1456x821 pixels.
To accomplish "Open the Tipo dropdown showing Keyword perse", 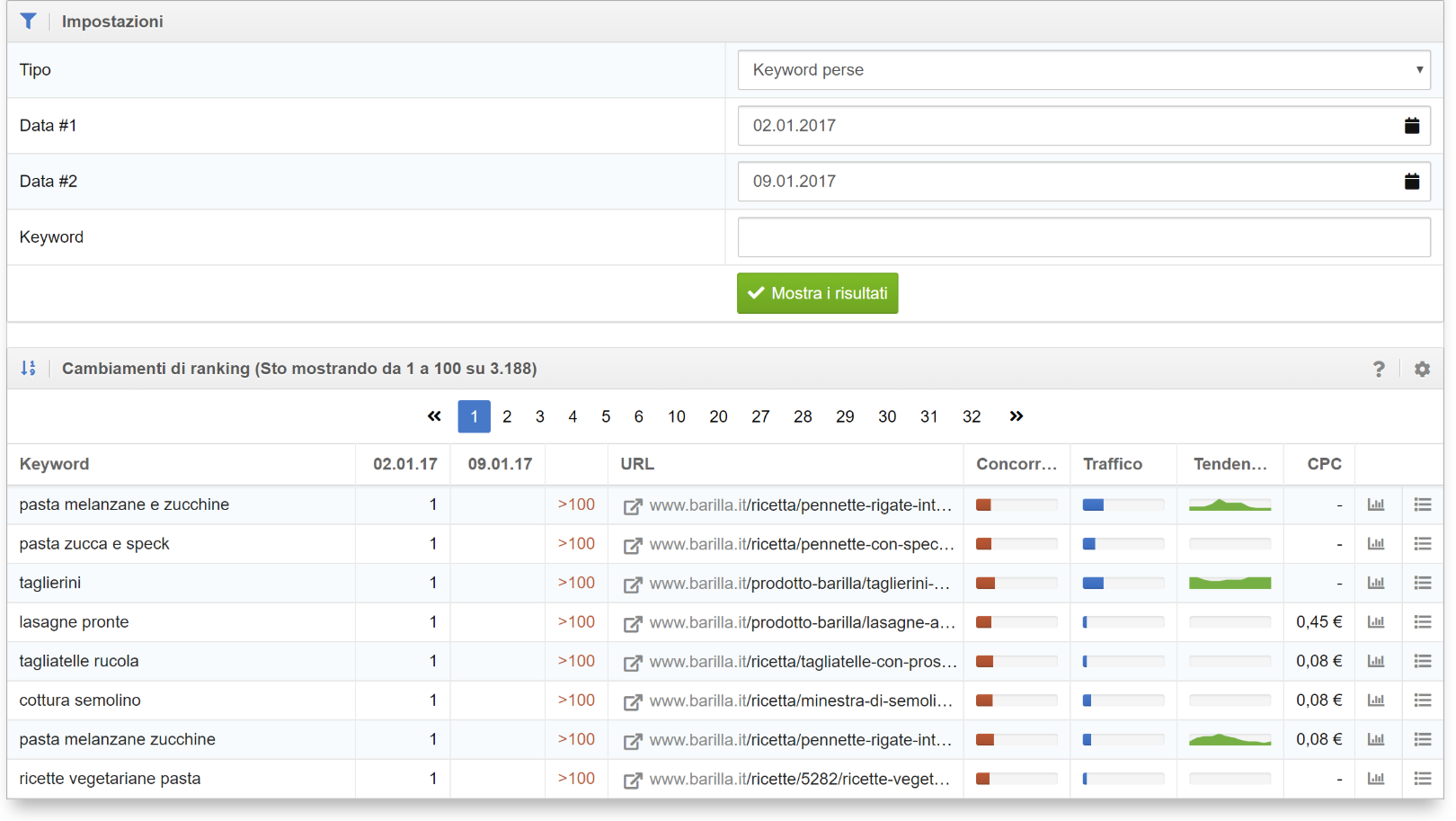I will point(1084,70).
